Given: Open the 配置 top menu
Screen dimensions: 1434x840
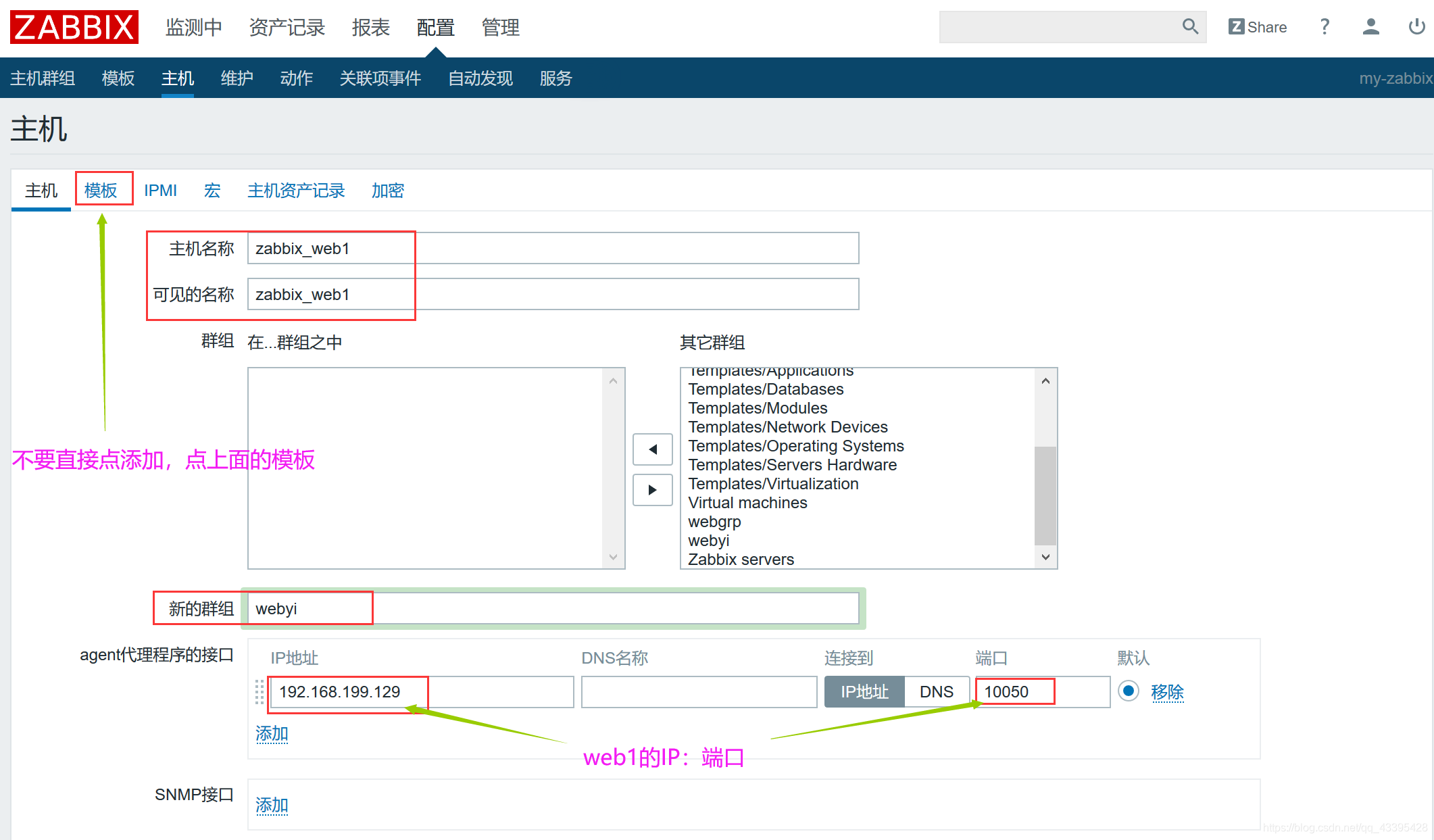Looking at the screenshot, I should point(436,27).
